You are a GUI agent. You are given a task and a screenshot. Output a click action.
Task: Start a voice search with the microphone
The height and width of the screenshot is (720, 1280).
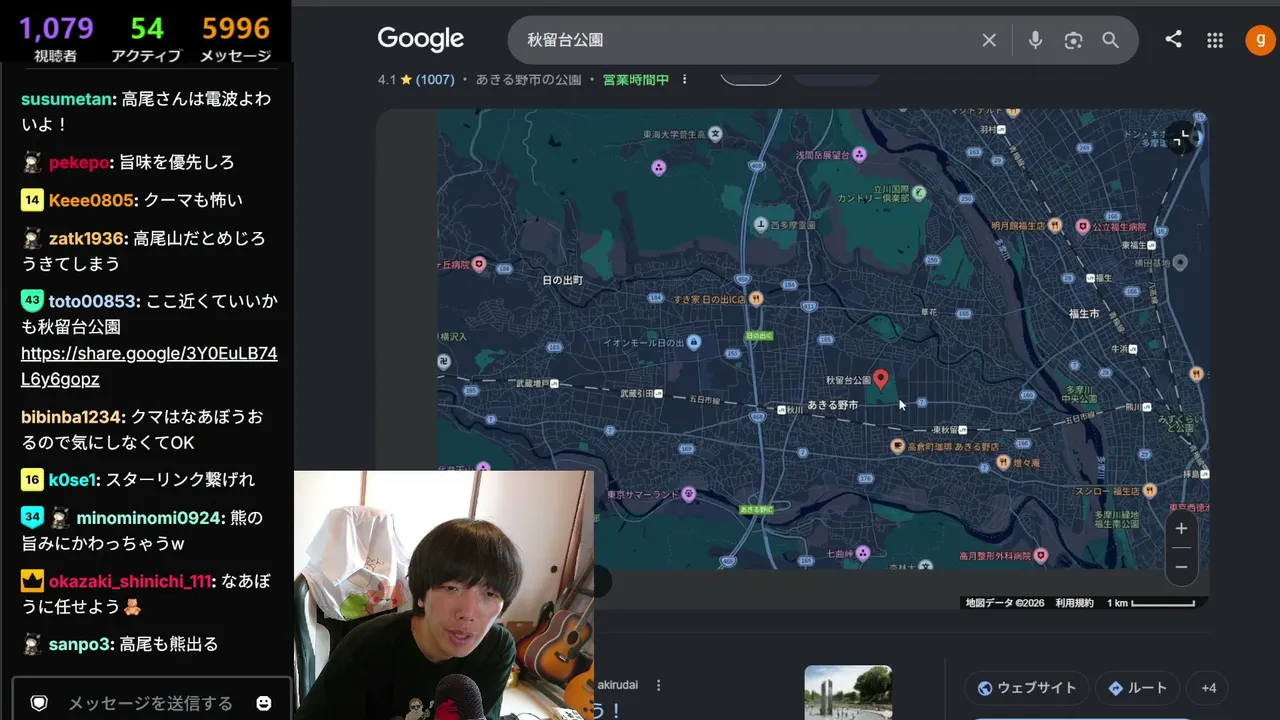click(1035, 40)
